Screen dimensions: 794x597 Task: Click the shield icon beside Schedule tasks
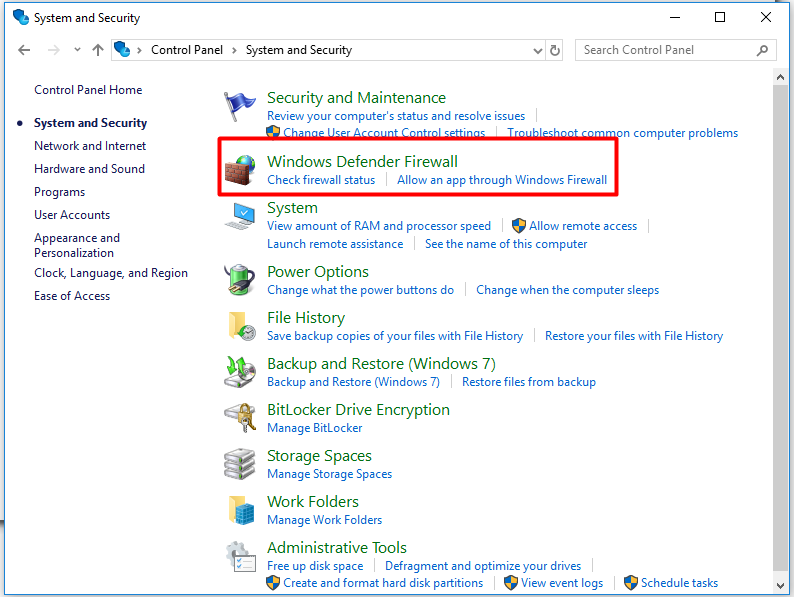pos(630,582)
